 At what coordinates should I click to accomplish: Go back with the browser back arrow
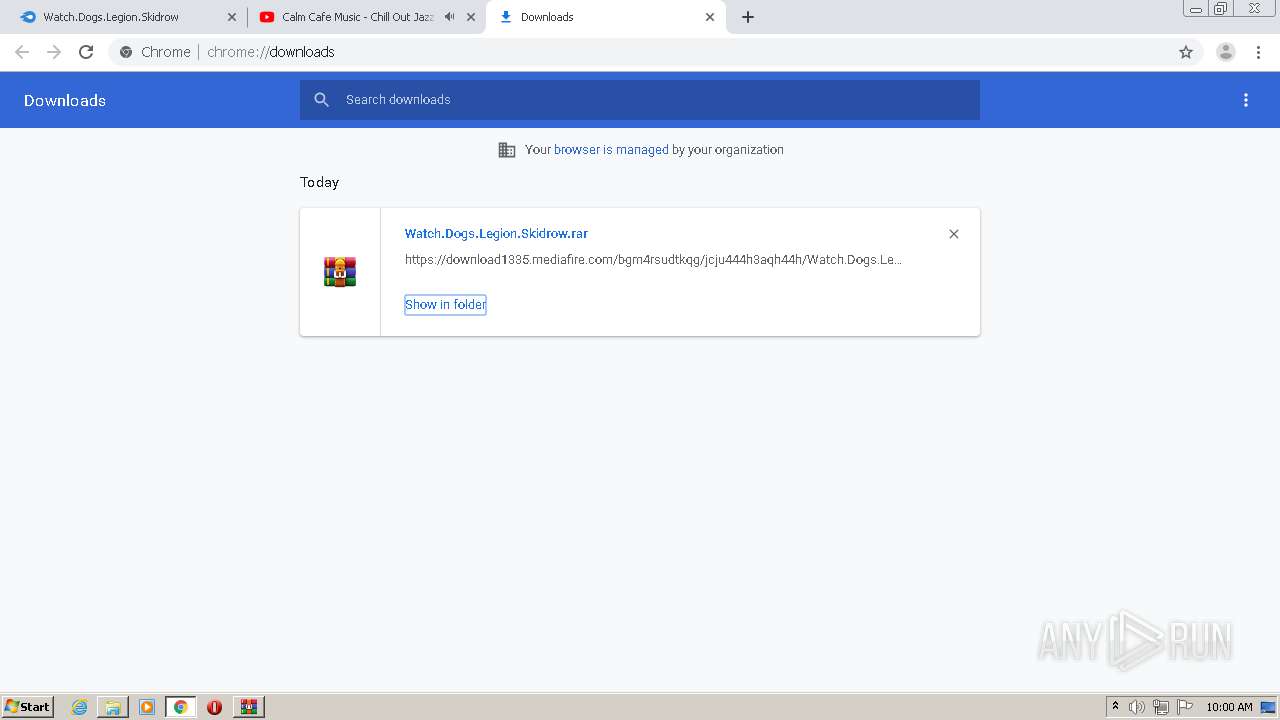(x=22, y=52)
